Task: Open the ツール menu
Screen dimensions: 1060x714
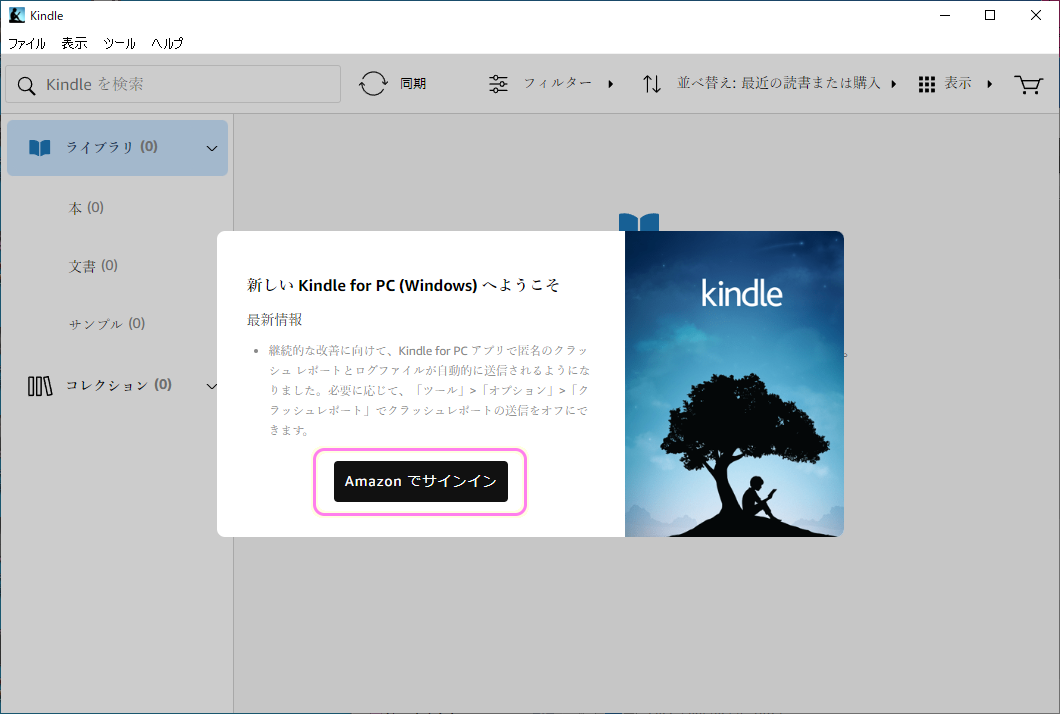Action: coord(119,43)
